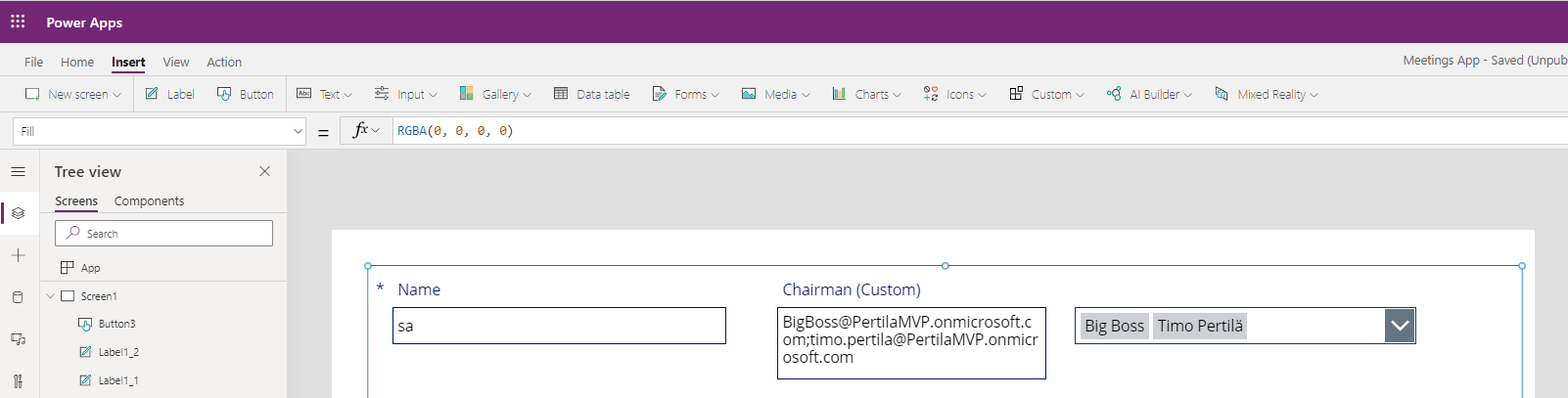Open the File menu
This screenshot has height=398, width=1568.
pos(33,62)
